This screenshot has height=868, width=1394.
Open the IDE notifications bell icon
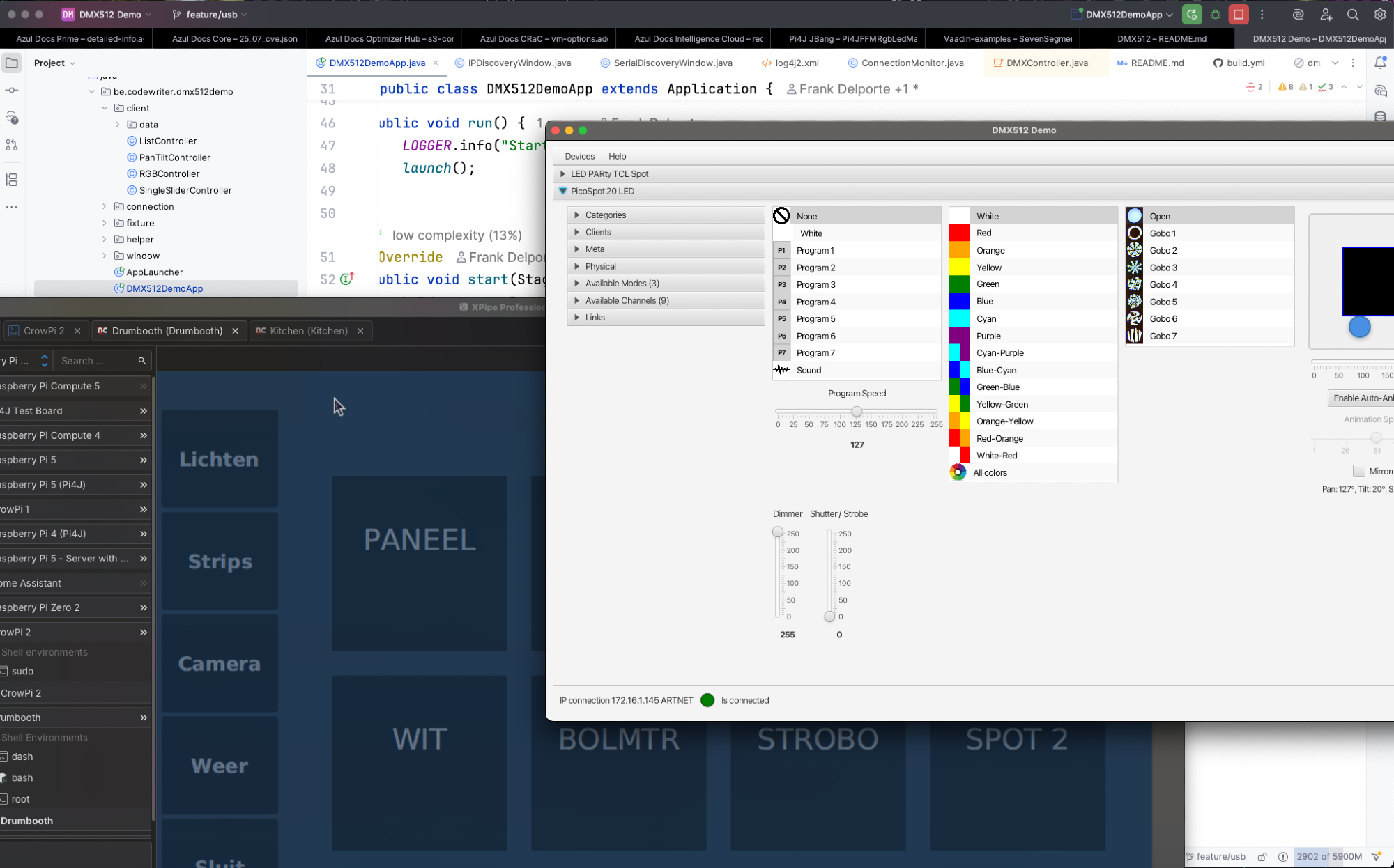coord(1380,63)
